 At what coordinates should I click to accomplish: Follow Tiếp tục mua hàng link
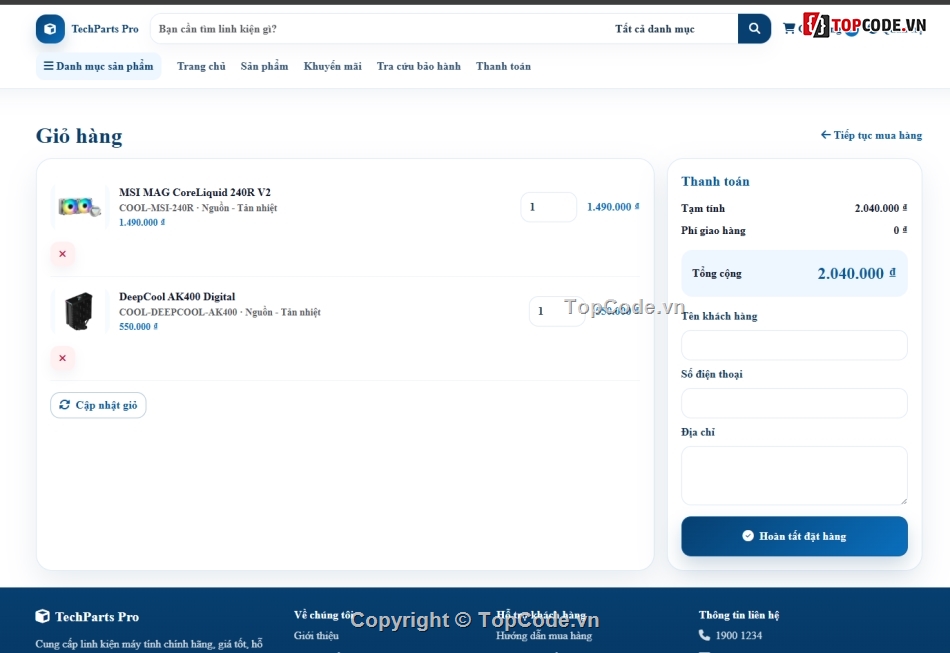pos(871,135)
